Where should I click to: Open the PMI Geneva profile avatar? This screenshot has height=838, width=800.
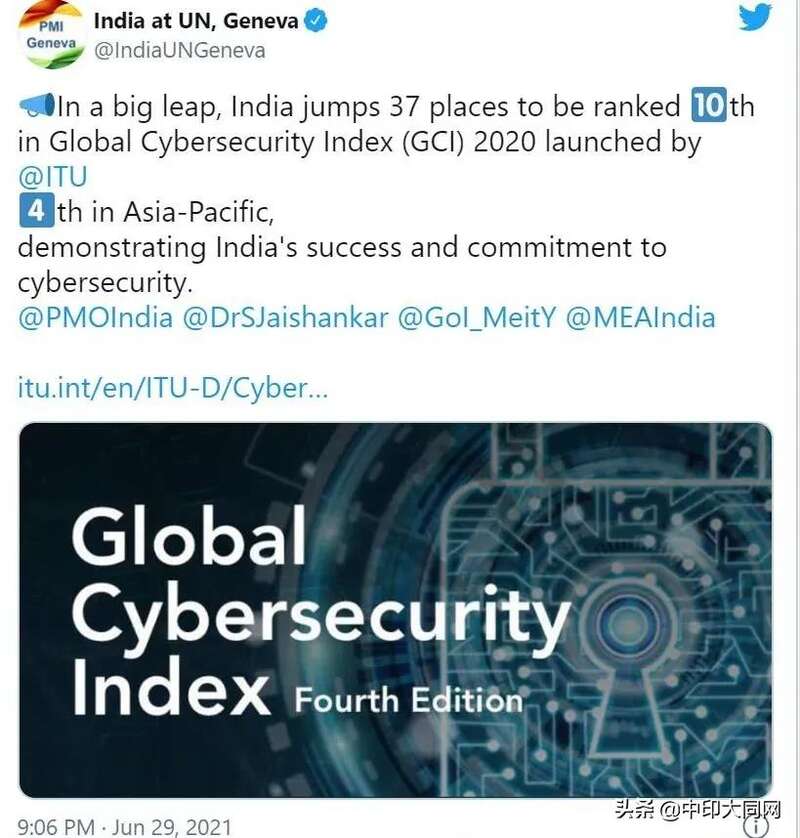coord(52,35)
